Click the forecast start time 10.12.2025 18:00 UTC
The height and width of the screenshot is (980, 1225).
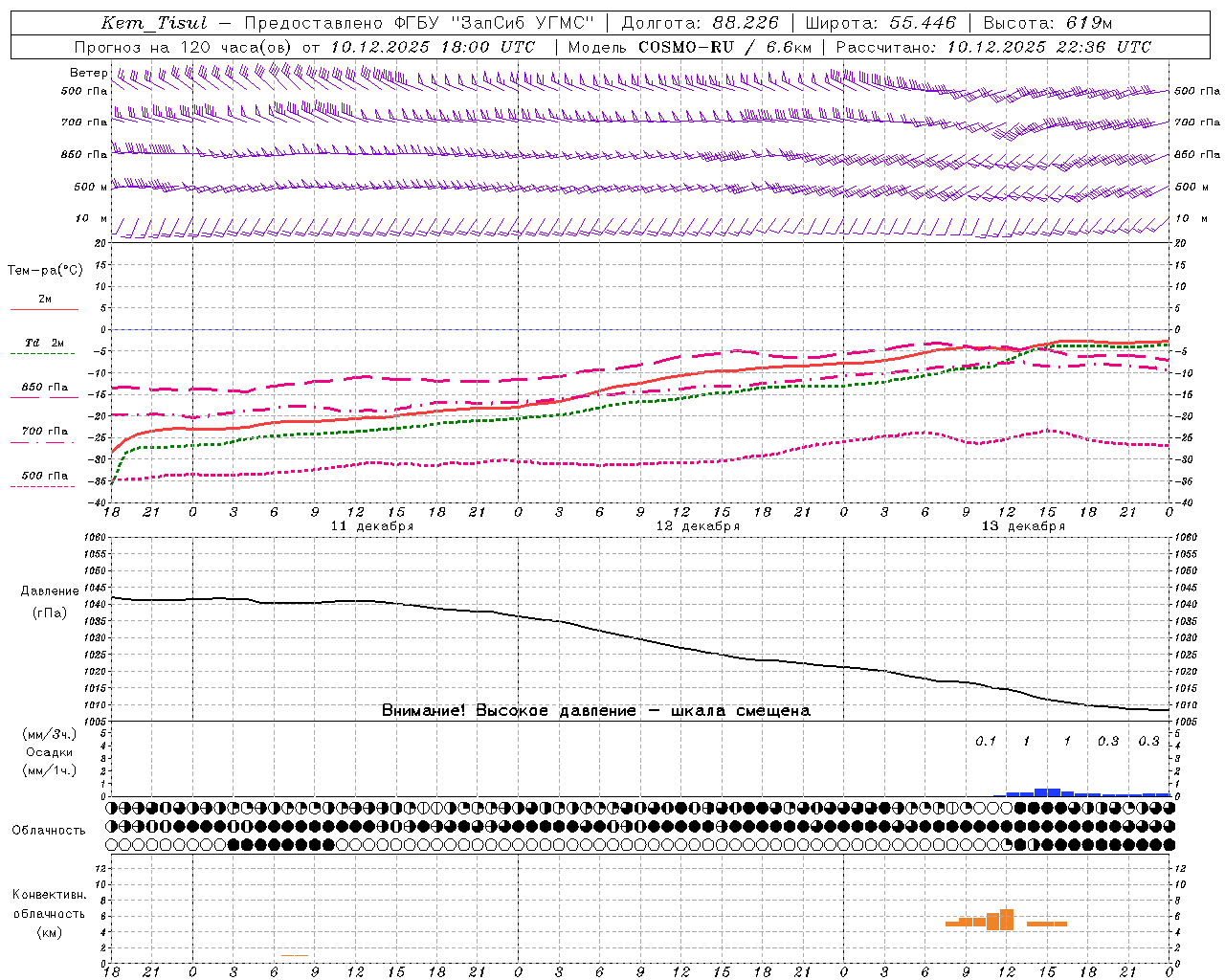click(x=433, y=47)
